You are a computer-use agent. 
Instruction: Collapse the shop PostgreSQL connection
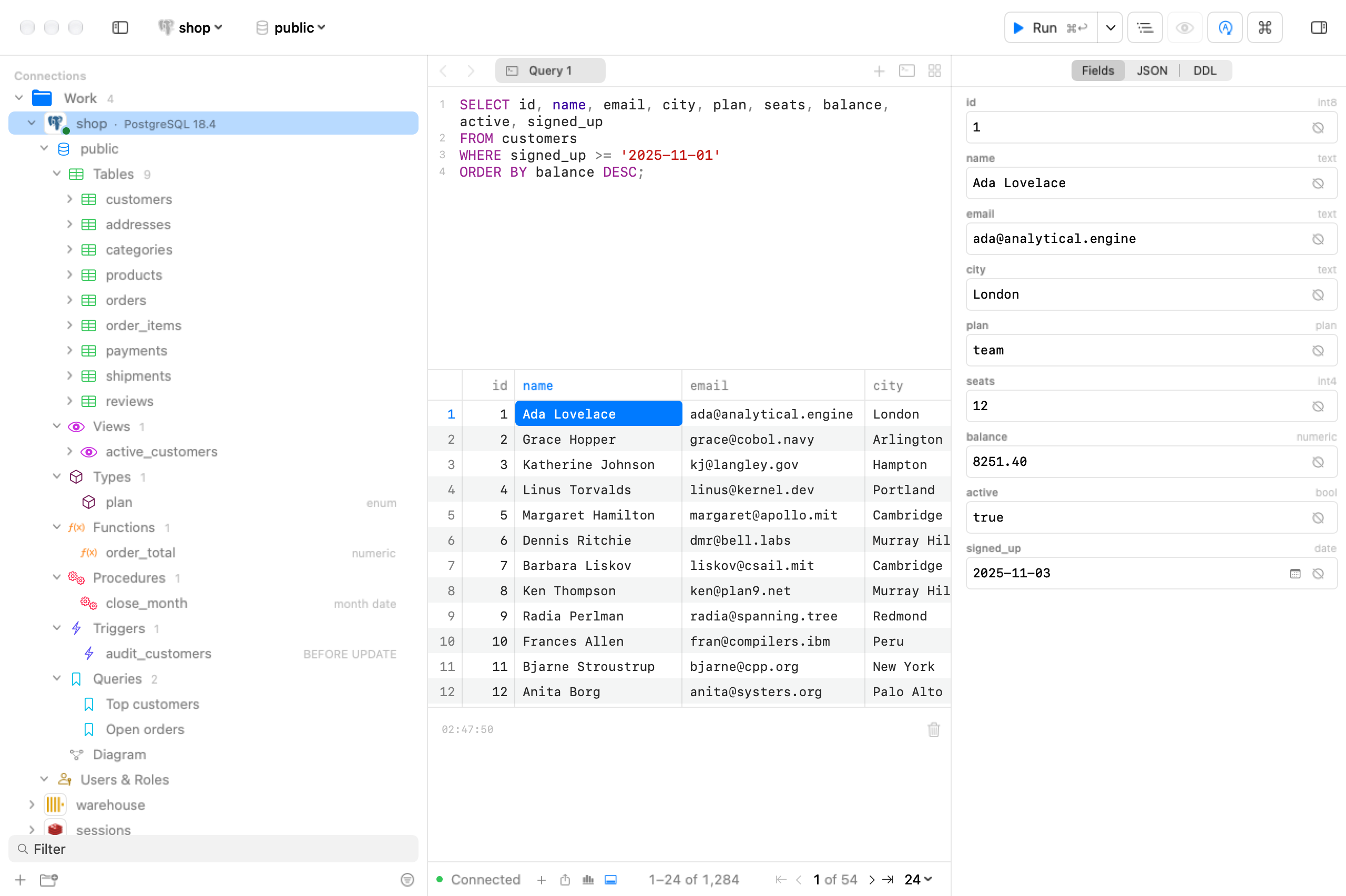coord(32,123)
